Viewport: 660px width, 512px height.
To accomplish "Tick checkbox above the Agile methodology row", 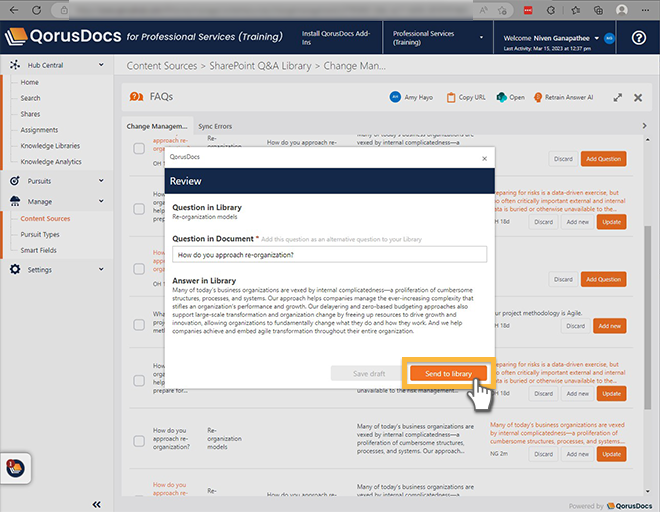I will click(139, 269).
